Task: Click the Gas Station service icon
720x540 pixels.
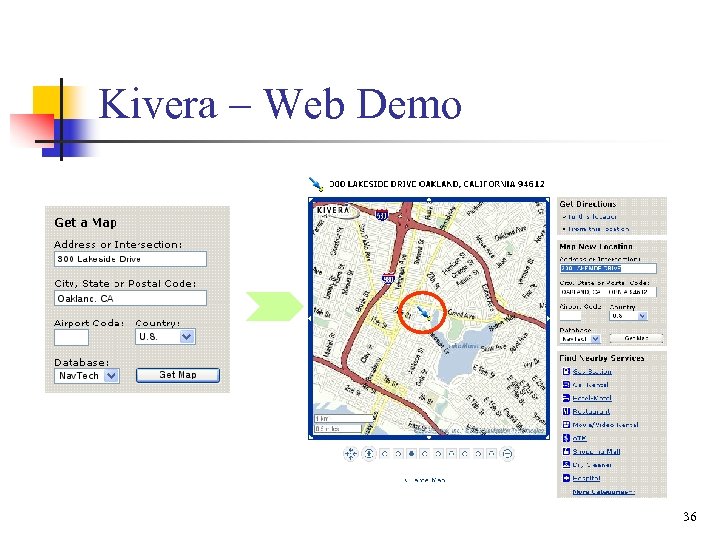Action: (566, 371)
